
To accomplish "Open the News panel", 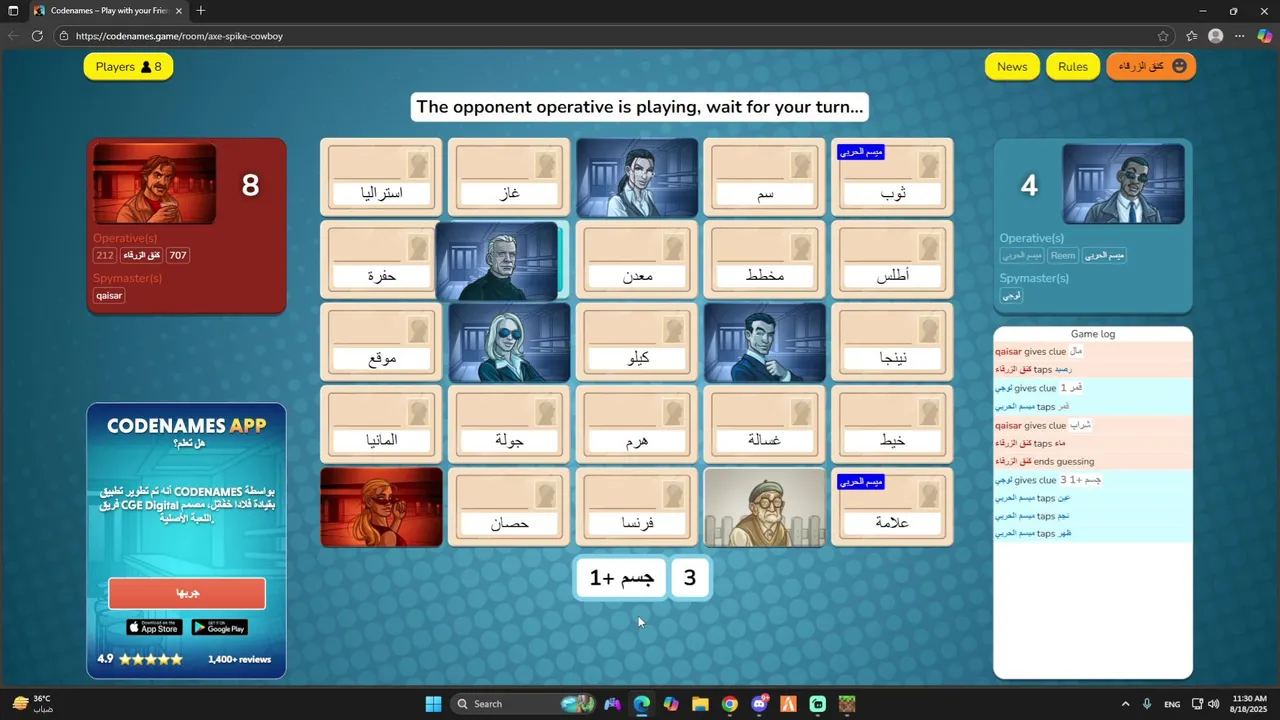I will (1012, 67).
